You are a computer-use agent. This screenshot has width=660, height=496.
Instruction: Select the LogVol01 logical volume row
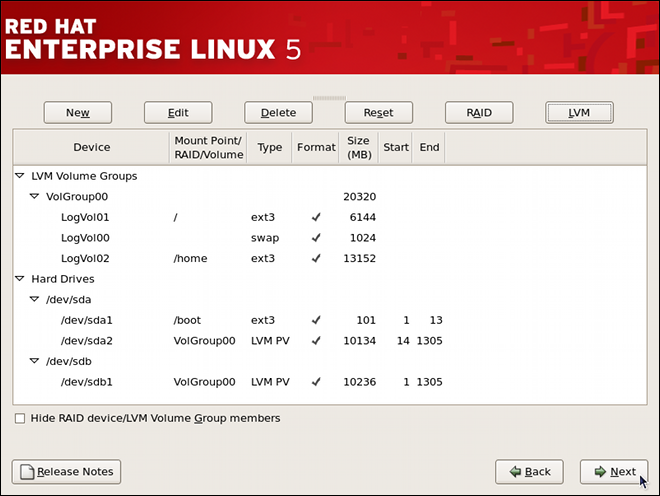click(330, 217)
